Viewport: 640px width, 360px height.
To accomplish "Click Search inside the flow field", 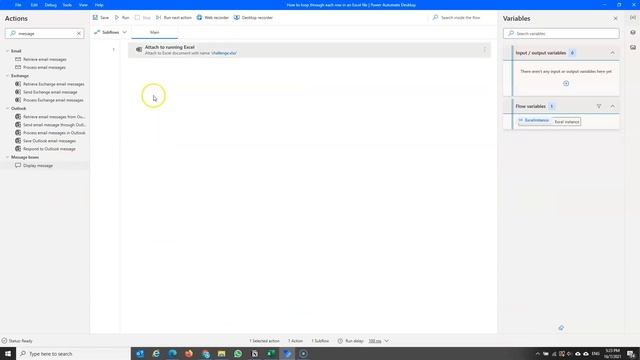I will pyautogui.click(x=460, y=18).
